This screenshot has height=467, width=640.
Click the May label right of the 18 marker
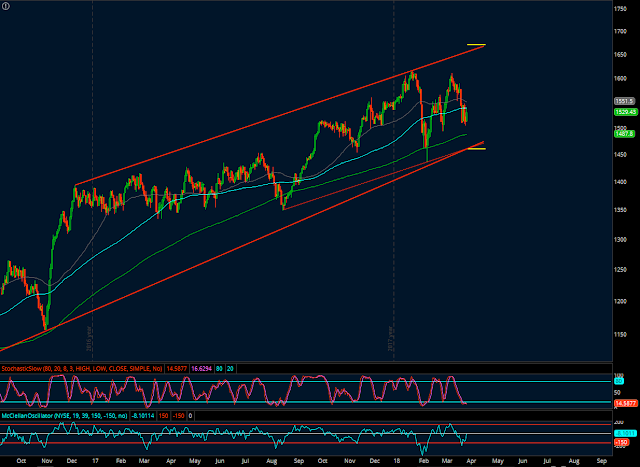[x=498, y=461]
